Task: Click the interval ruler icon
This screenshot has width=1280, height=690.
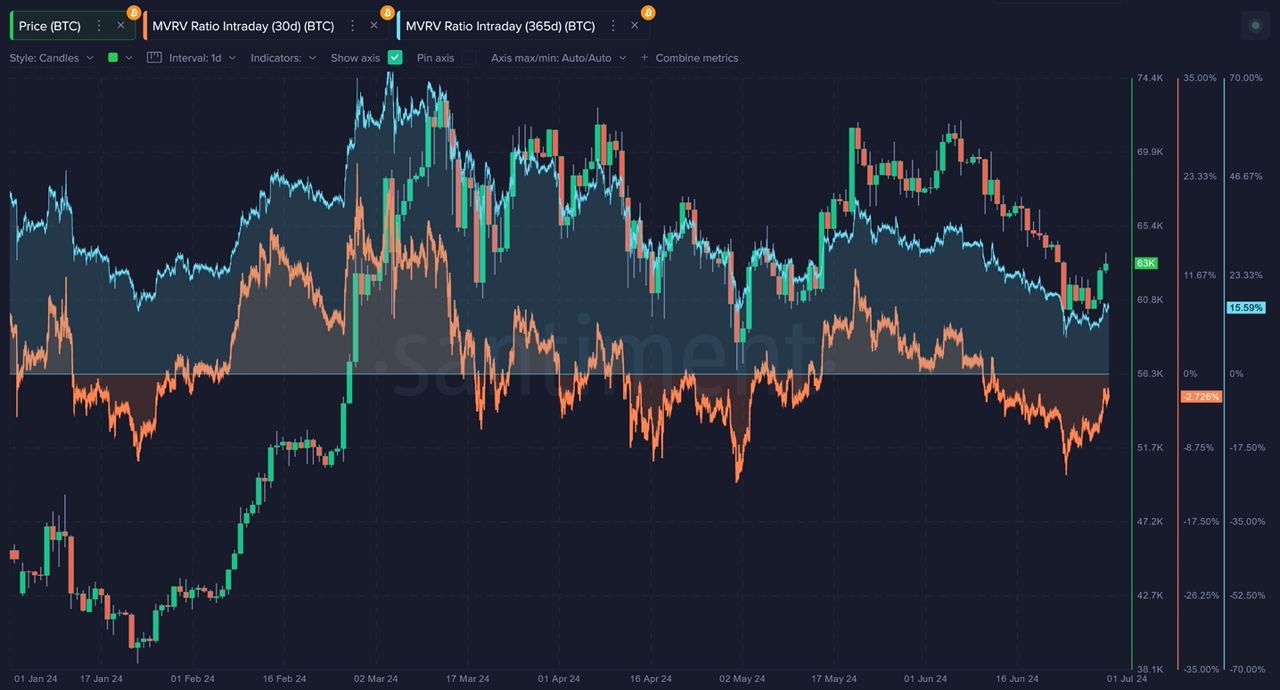Action: [x=154, y=58]
